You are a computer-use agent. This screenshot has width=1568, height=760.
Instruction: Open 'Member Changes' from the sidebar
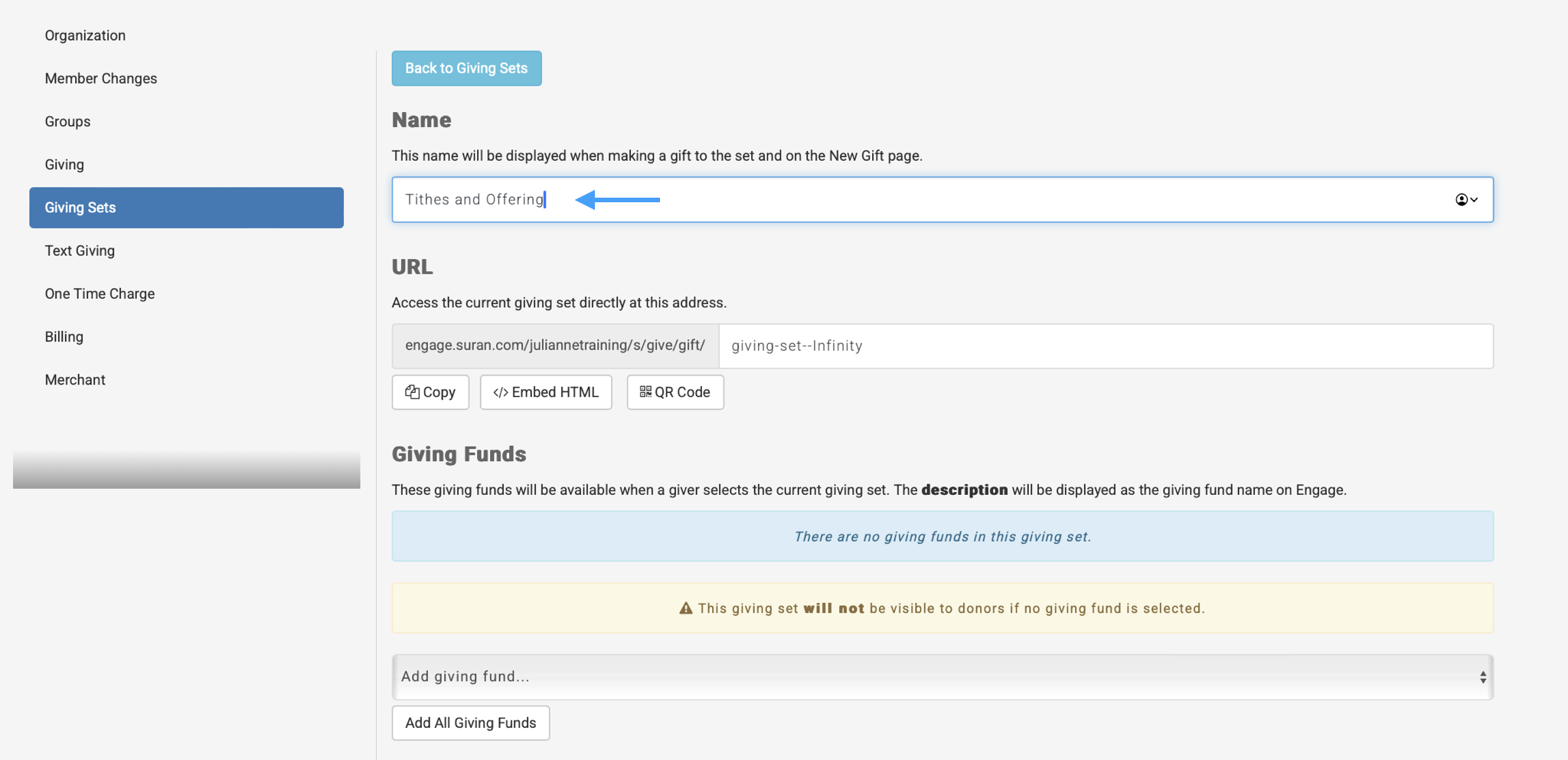coord(100,78)
